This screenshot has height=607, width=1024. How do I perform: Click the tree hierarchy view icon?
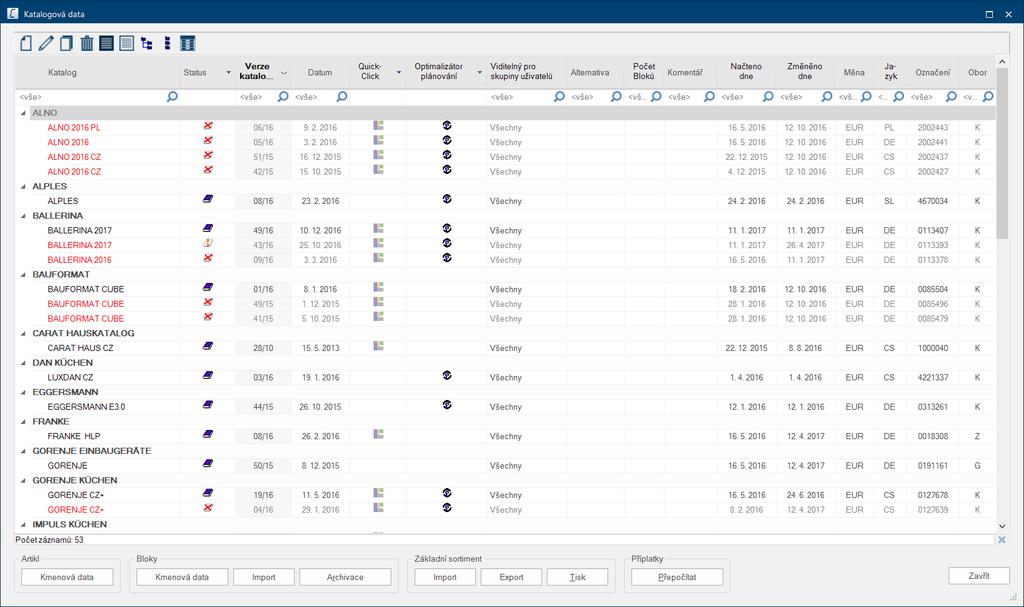tap(147, 44)
